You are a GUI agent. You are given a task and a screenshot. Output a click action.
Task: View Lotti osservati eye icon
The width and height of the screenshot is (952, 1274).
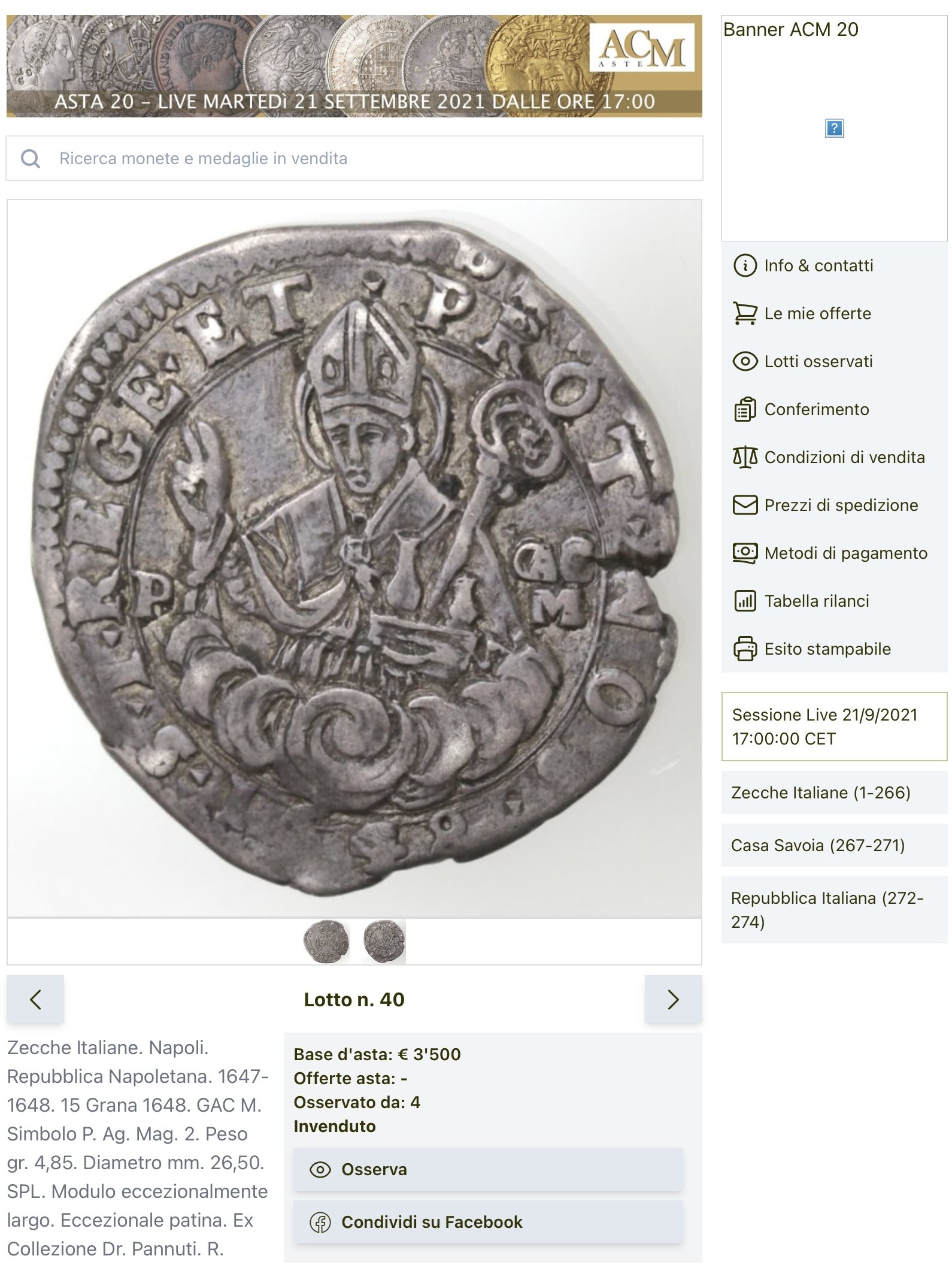pos(745,361)
